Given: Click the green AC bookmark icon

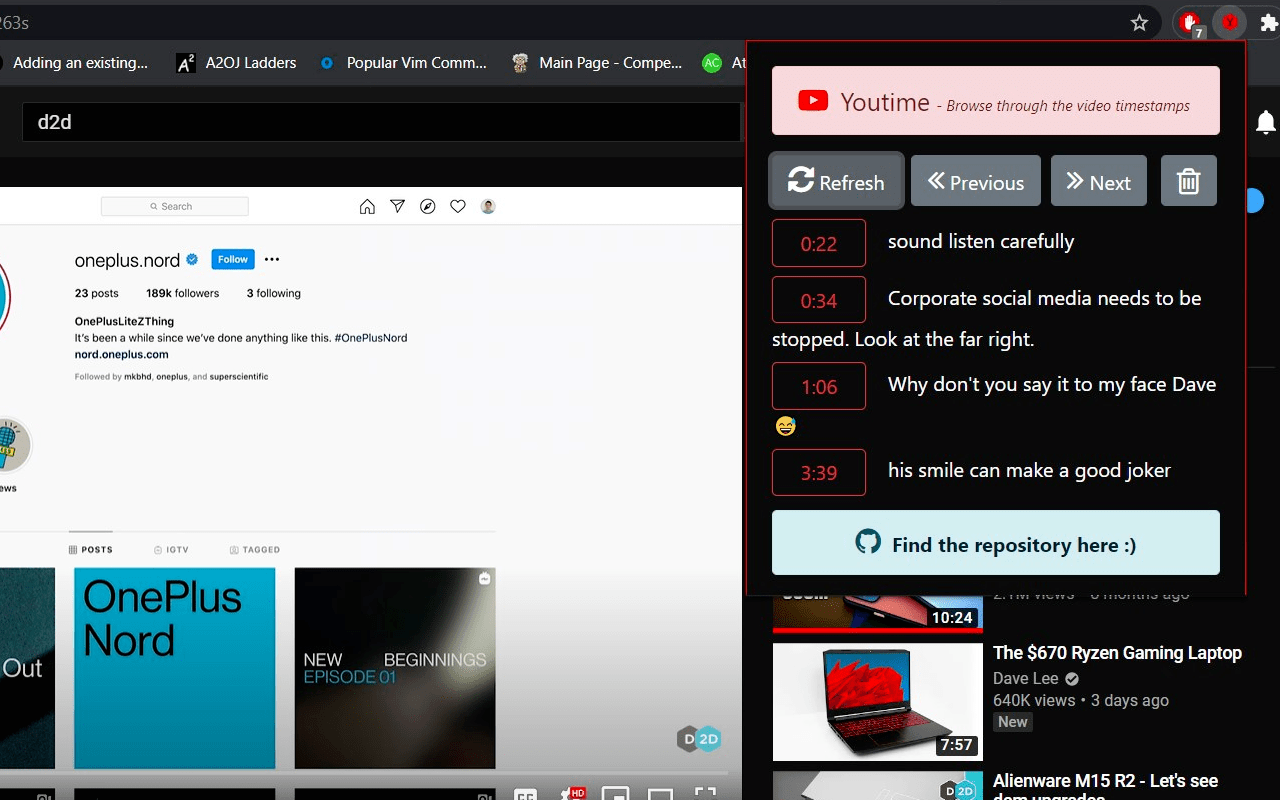Looking at the screenshot, I should (711, 62).
